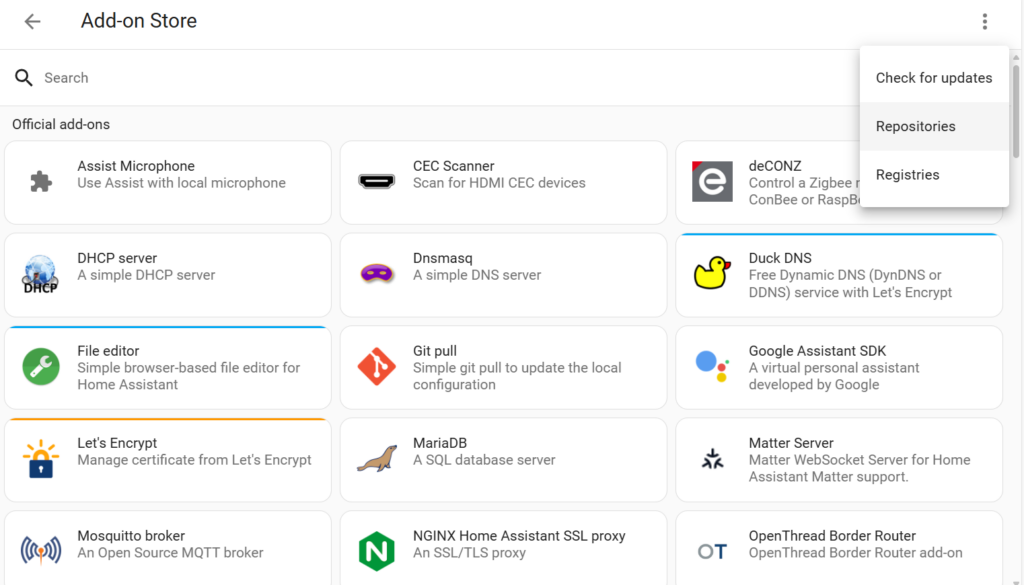This screenshot has width=1024, height=585.
Task: Click the Google virtual personal assistant description
Action: 833,376
